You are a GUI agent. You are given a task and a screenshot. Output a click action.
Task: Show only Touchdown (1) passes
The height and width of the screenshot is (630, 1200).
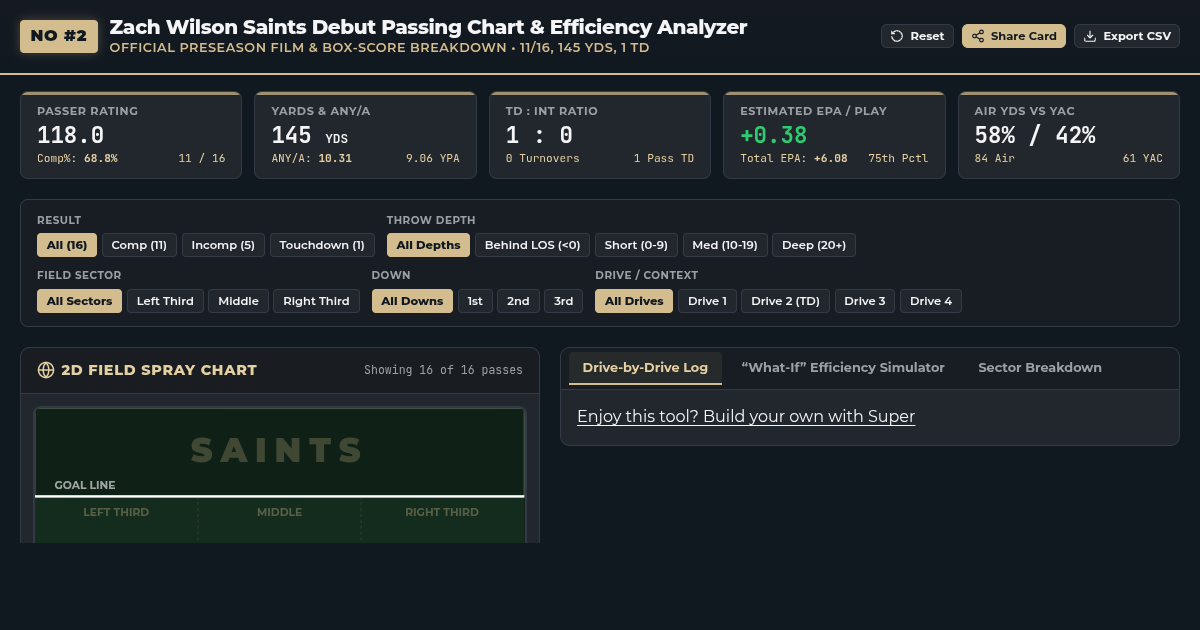[x=322, y=245]
